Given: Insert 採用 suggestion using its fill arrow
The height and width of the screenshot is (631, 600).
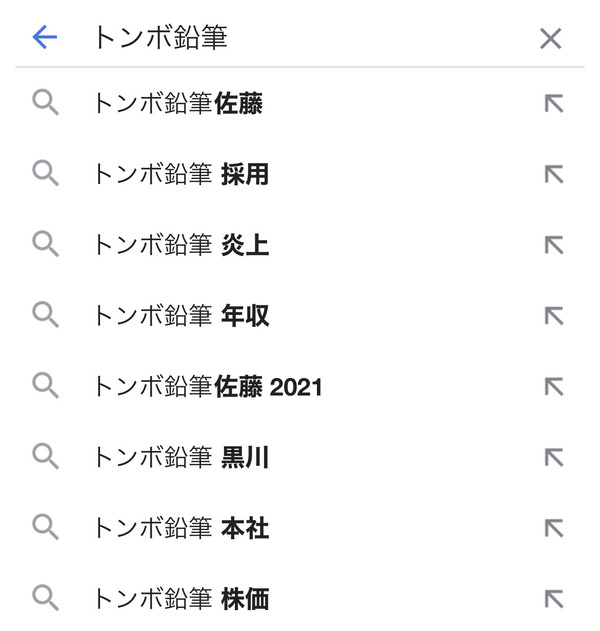Looking at the screenshot, I should tap(554, 174).
